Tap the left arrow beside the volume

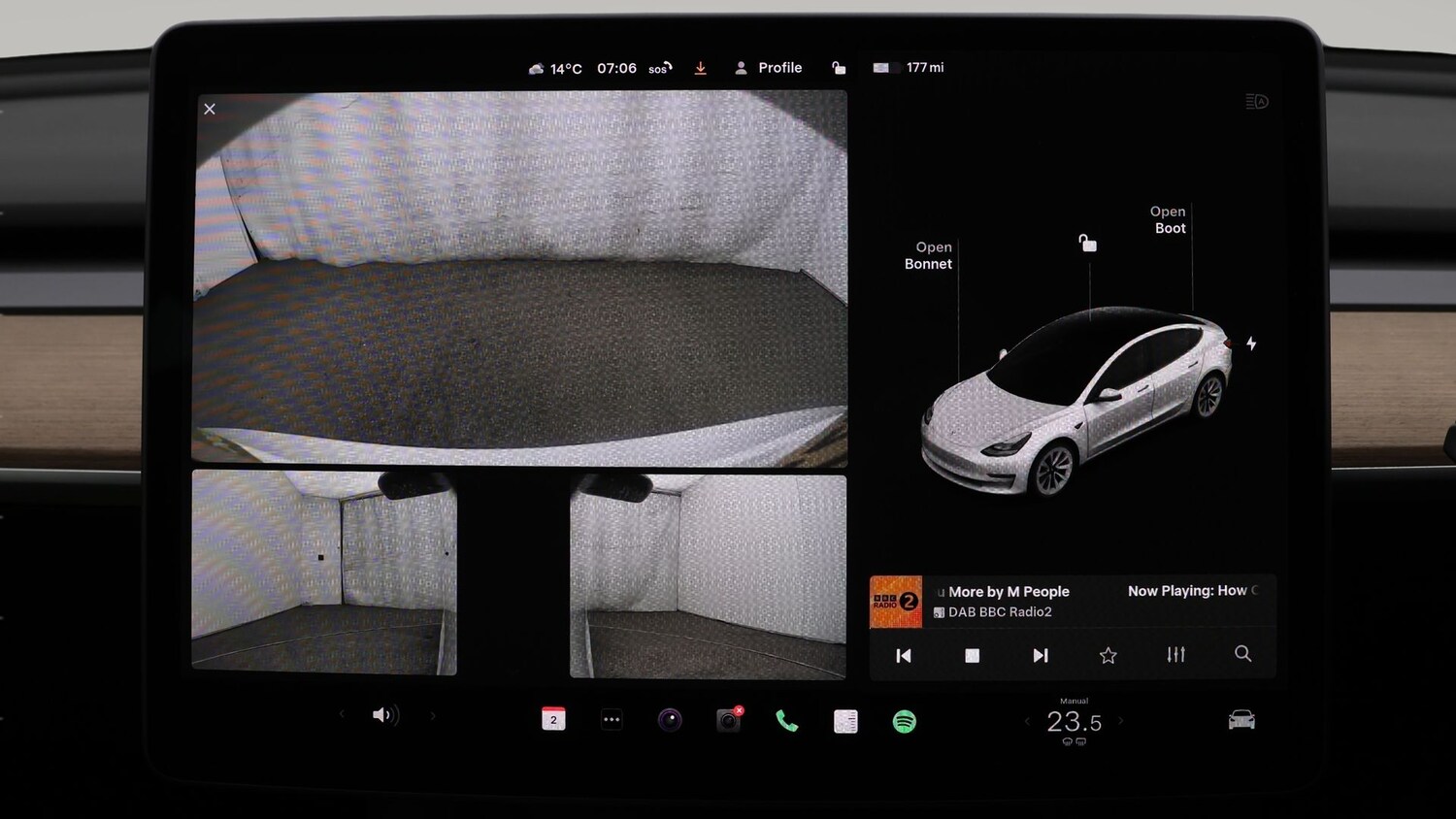(x=341, y=714)
